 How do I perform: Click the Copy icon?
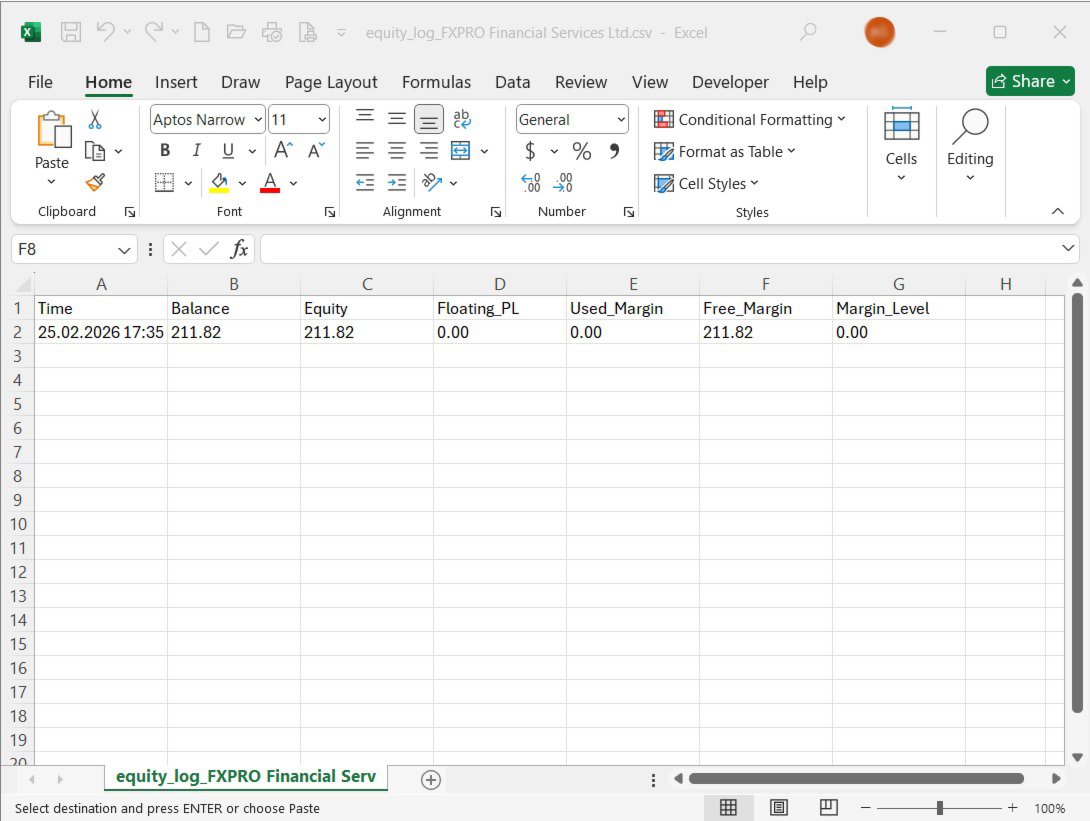(x=95, y=151)
